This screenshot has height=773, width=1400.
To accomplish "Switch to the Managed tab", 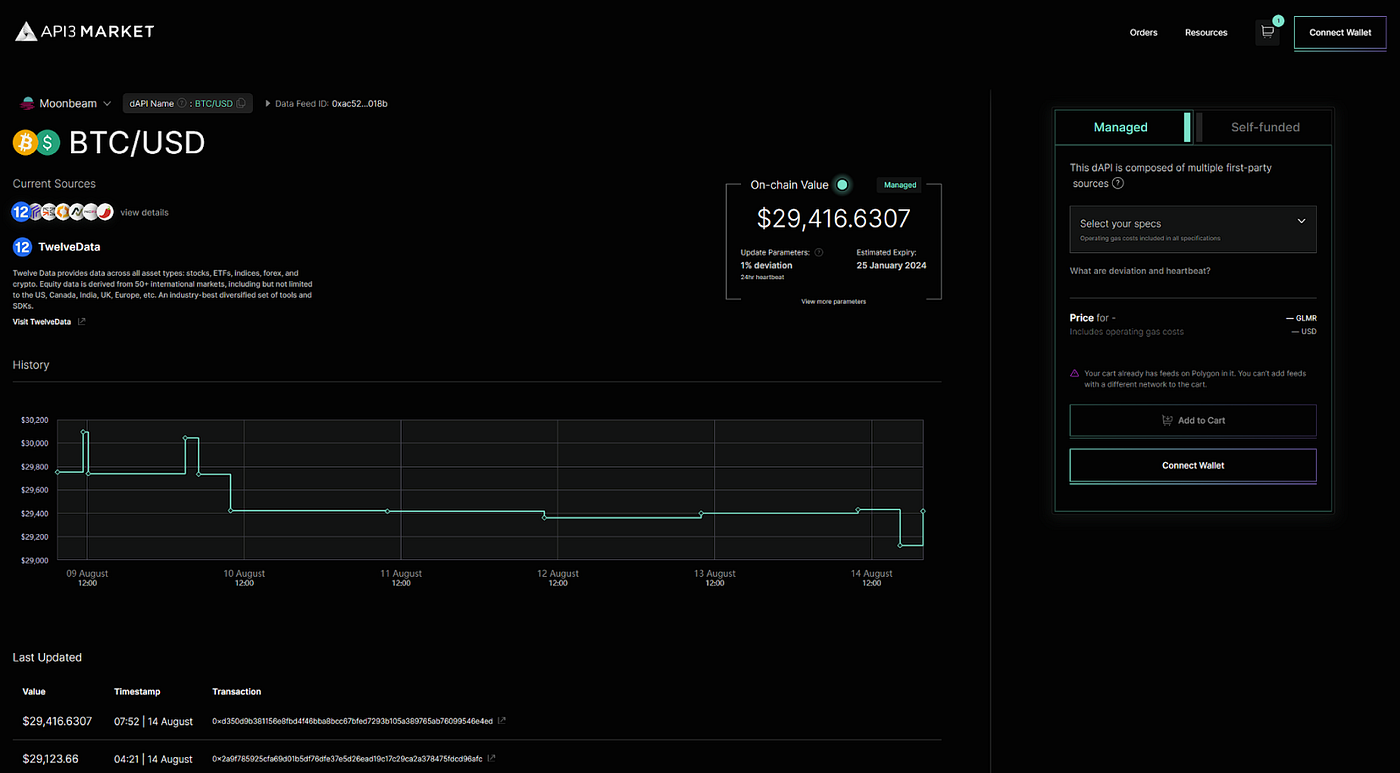I will [x=1121, y=127].
